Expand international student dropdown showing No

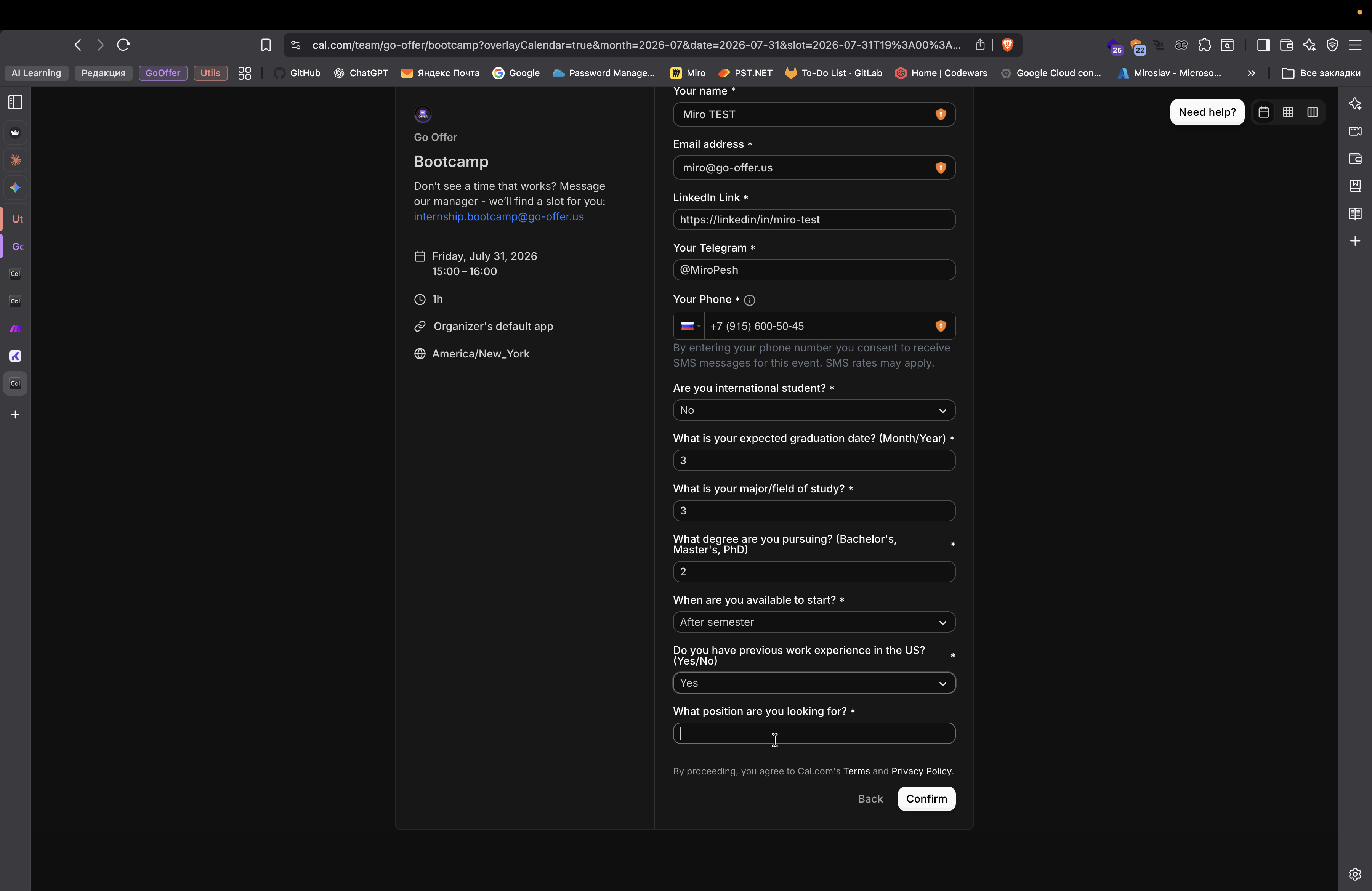click(813, 410)
